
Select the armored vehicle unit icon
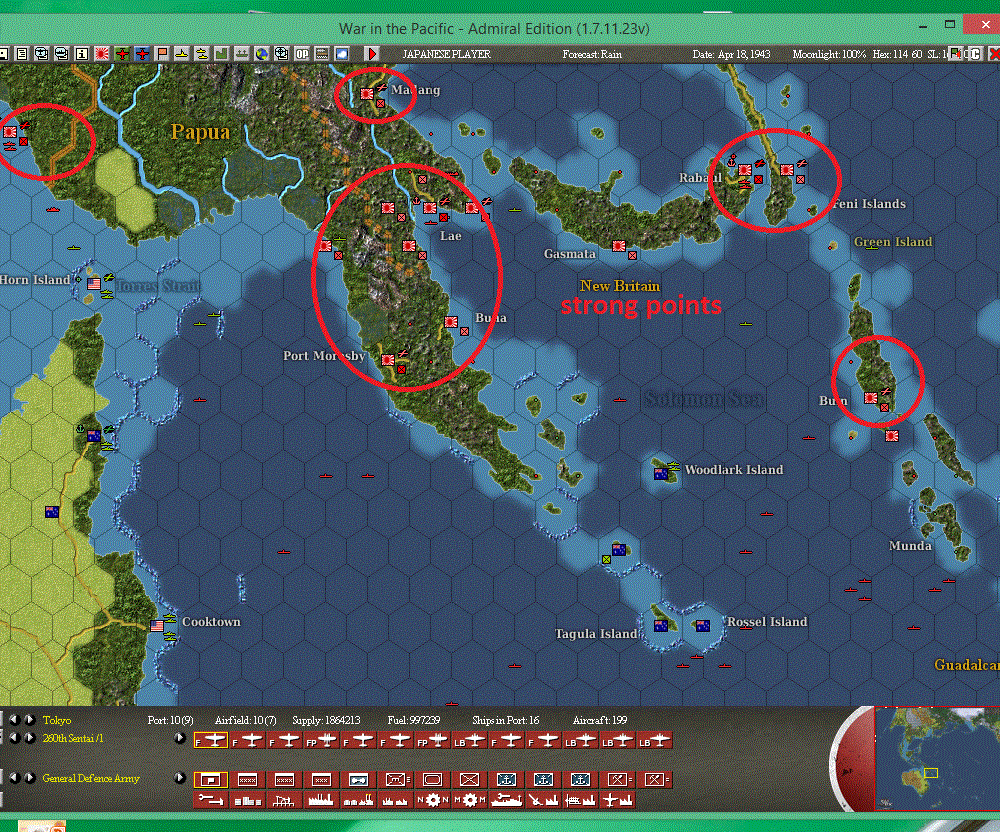358,780
